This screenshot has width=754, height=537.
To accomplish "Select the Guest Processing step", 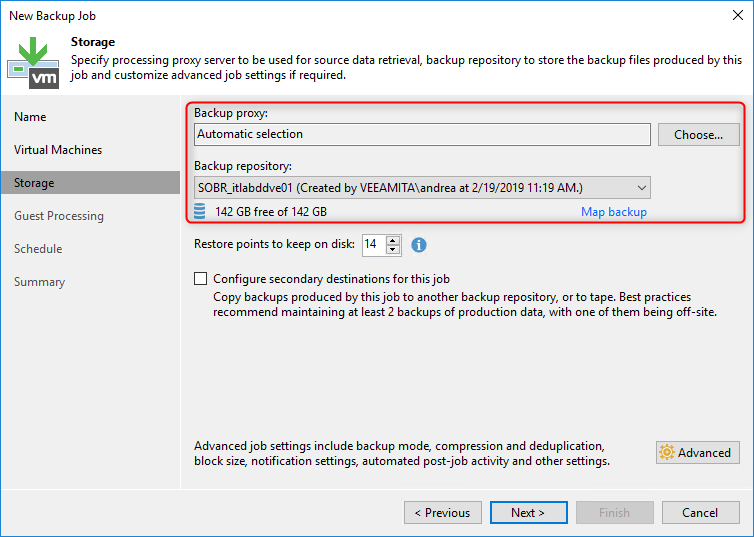I will (59, 216).
